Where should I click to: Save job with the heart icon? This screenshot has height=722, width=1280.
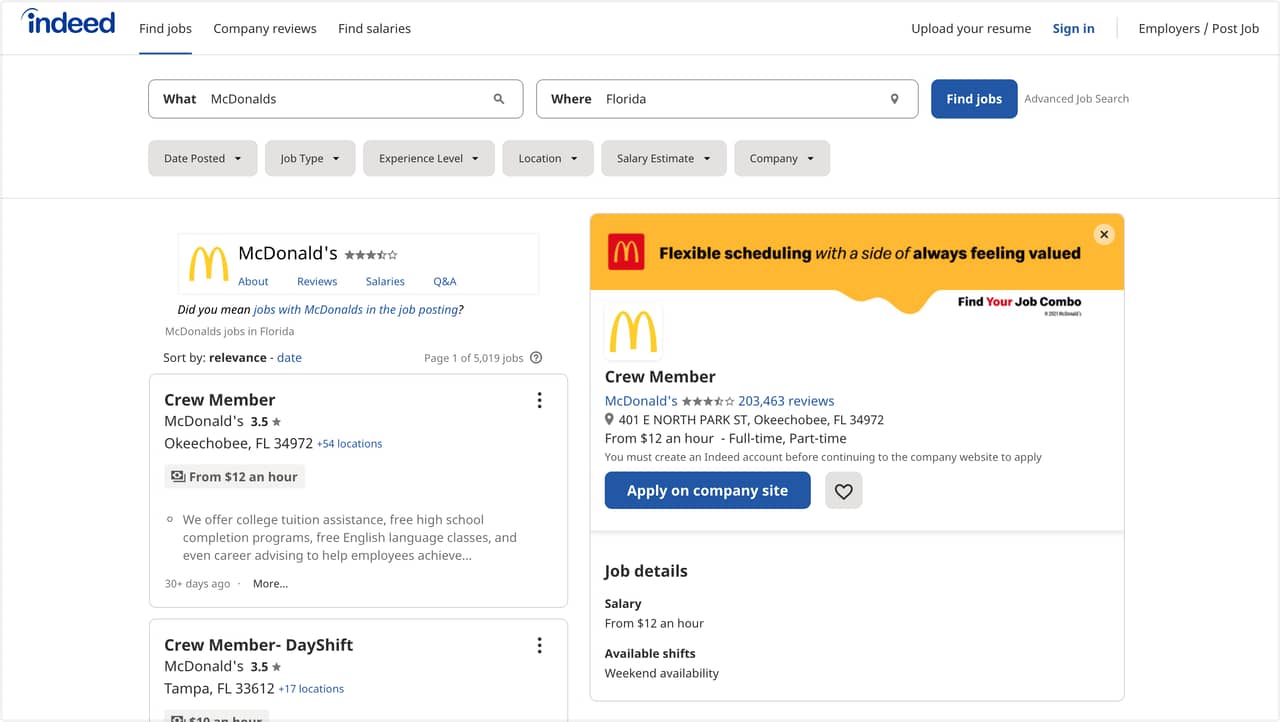(x=843, y=491)
